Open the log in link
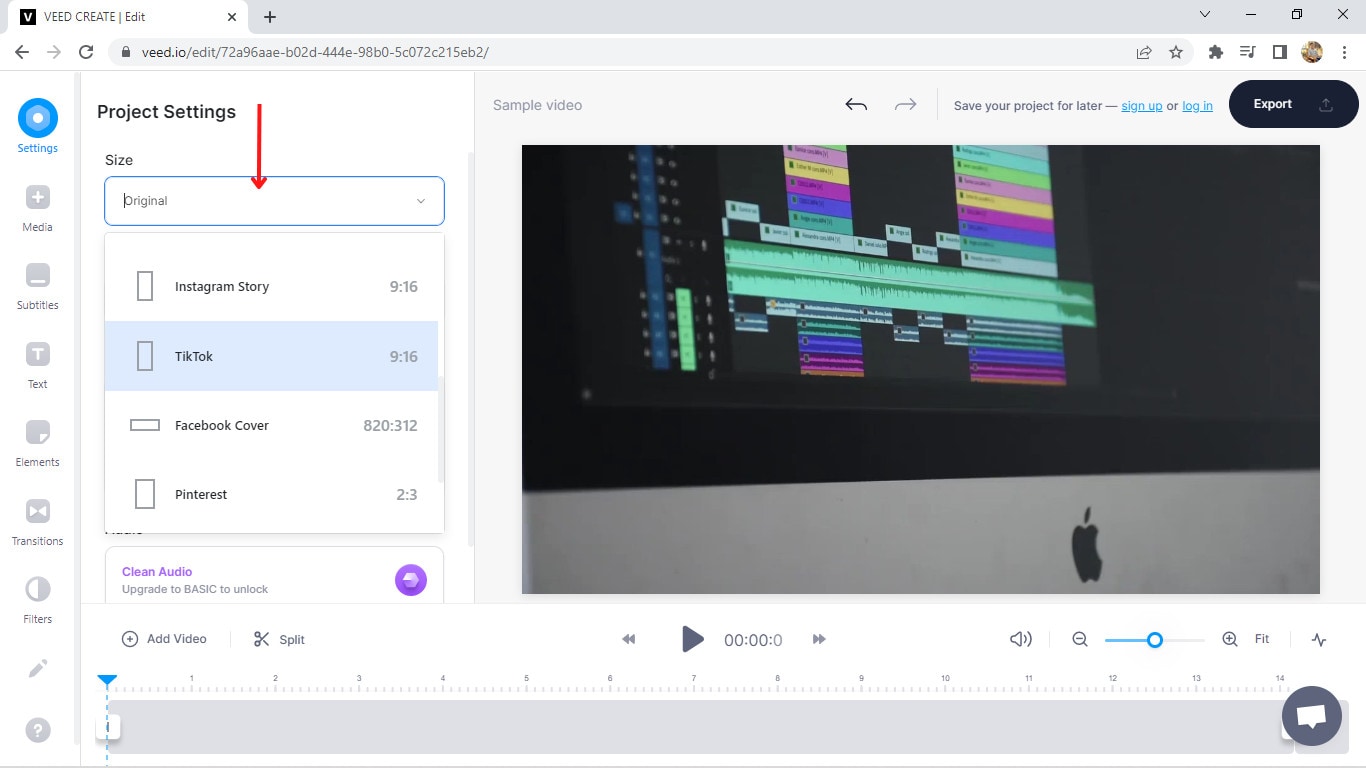The width and height of the screenshot is (1366, 768). point(1197,105)
